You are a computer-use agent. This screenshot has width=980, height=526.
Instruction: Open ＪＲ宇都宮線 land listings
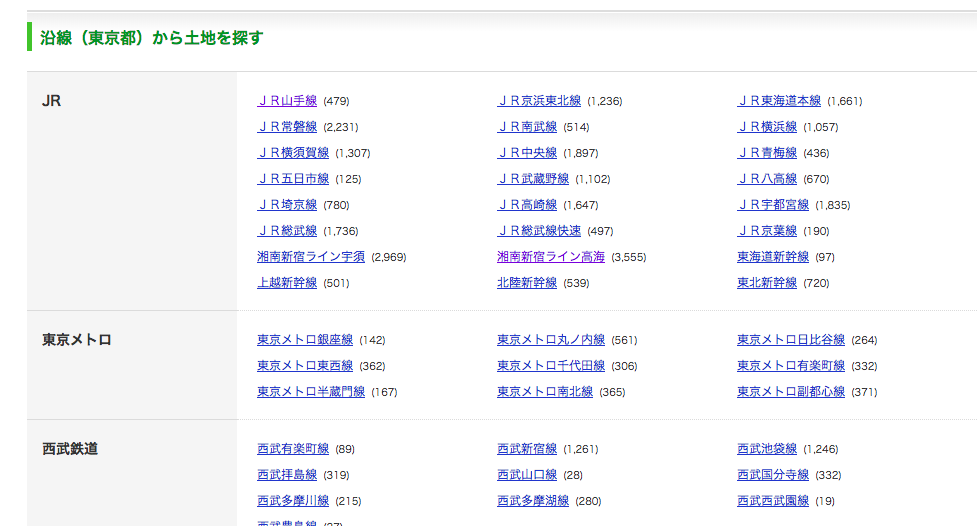tap(773, 205)
